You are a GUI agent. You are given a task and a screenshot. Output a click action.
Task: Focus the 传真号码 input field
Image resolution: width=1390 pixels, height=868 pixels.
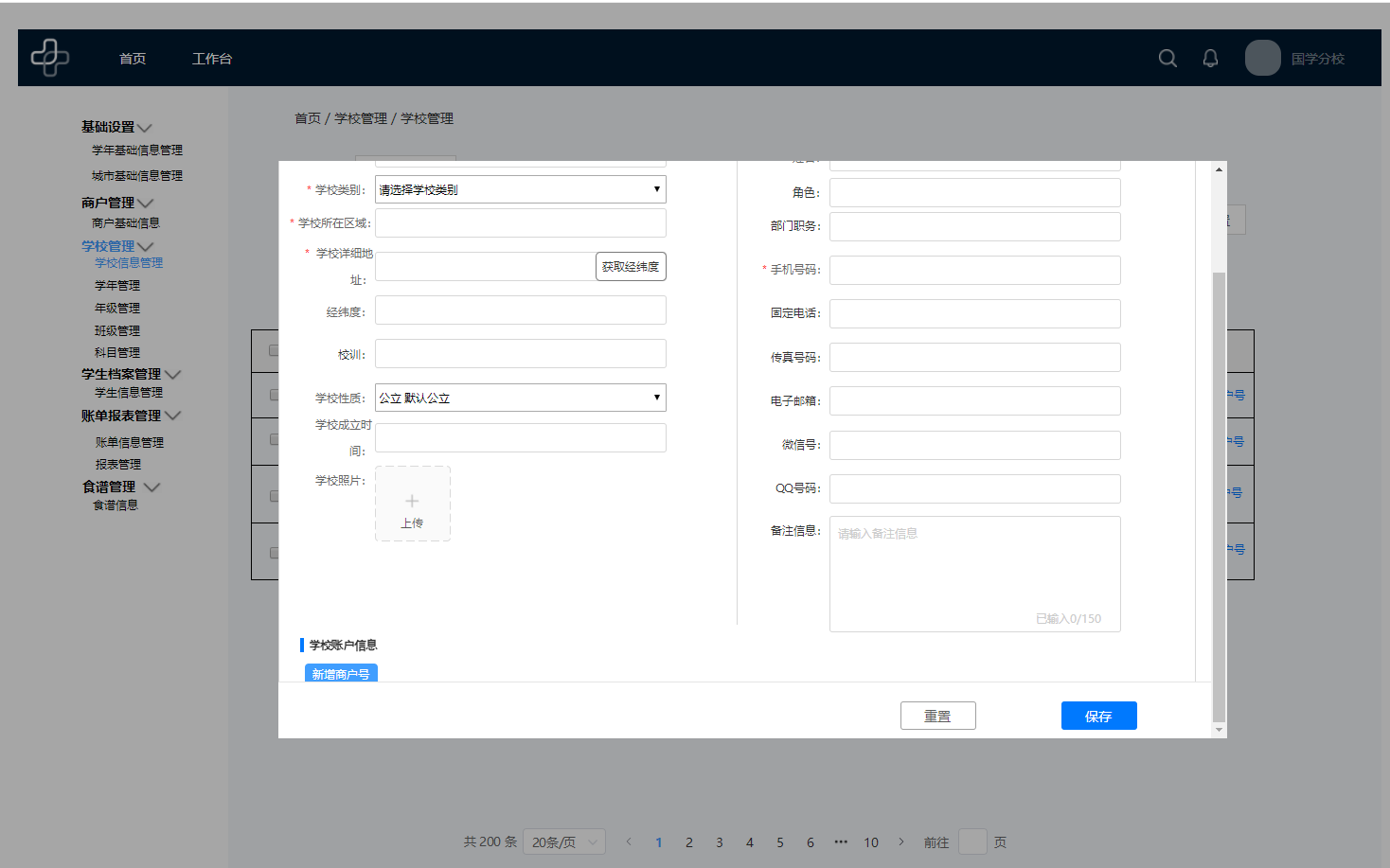[x=975, y=357]
